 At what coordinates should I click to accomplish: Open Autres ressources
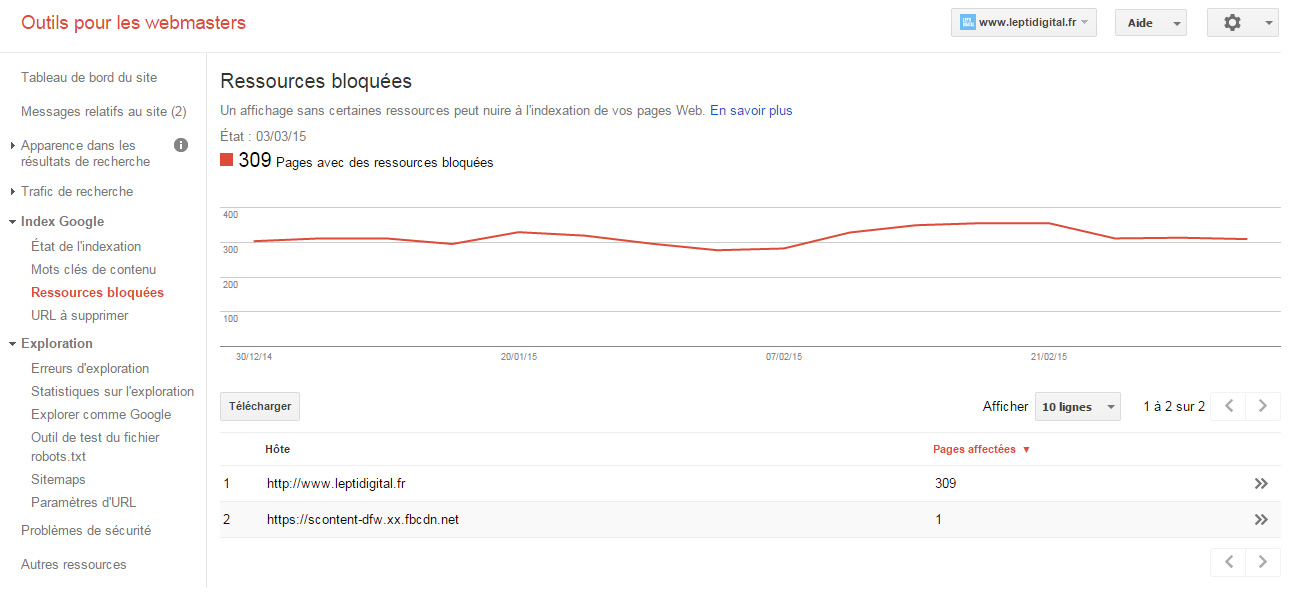click(74, 564)
